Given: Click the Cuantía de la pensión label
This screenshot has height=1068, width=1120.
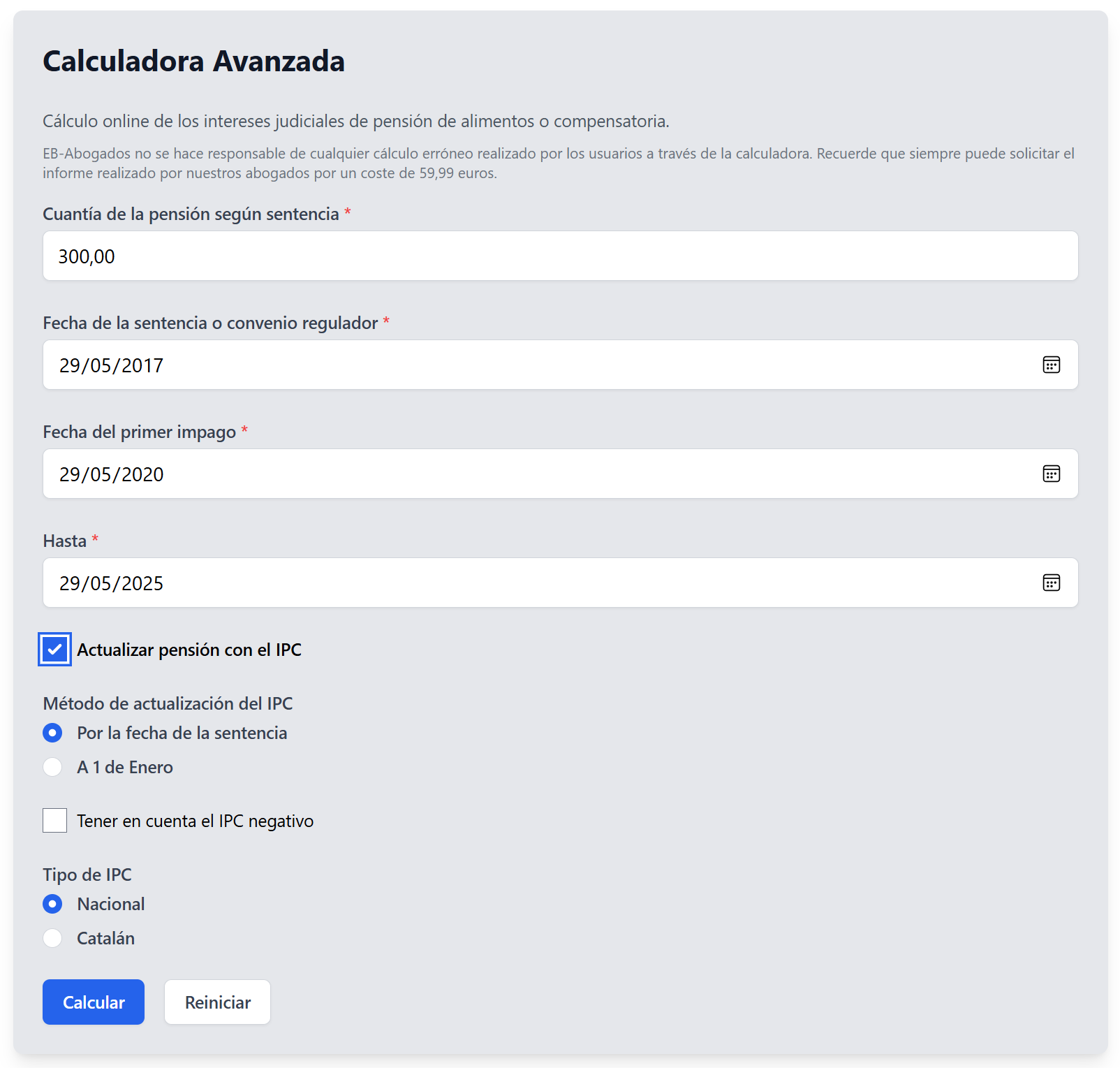Looking at the screenshot, I should [192, 214].
